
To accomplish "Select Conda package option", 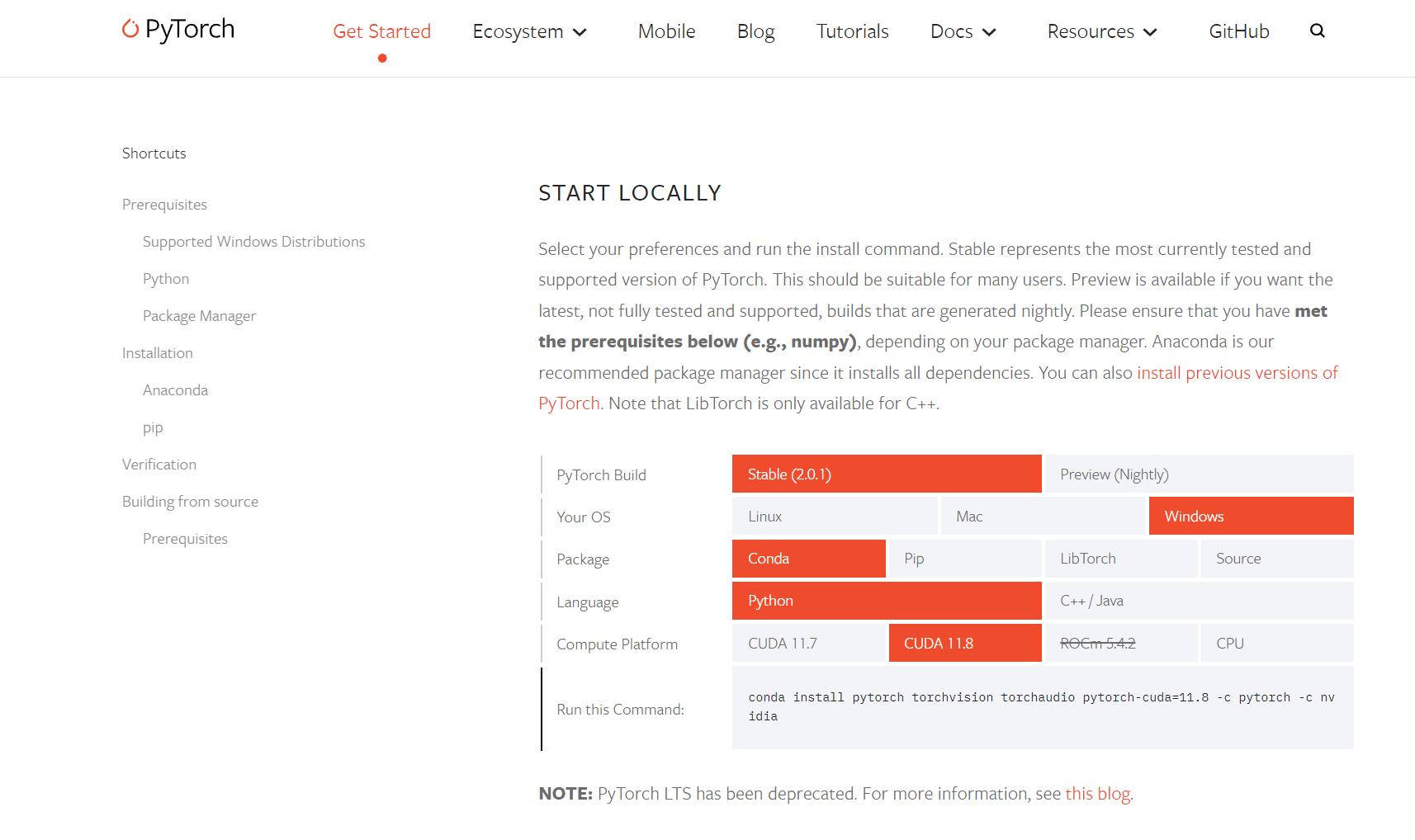I will point(808,559).
